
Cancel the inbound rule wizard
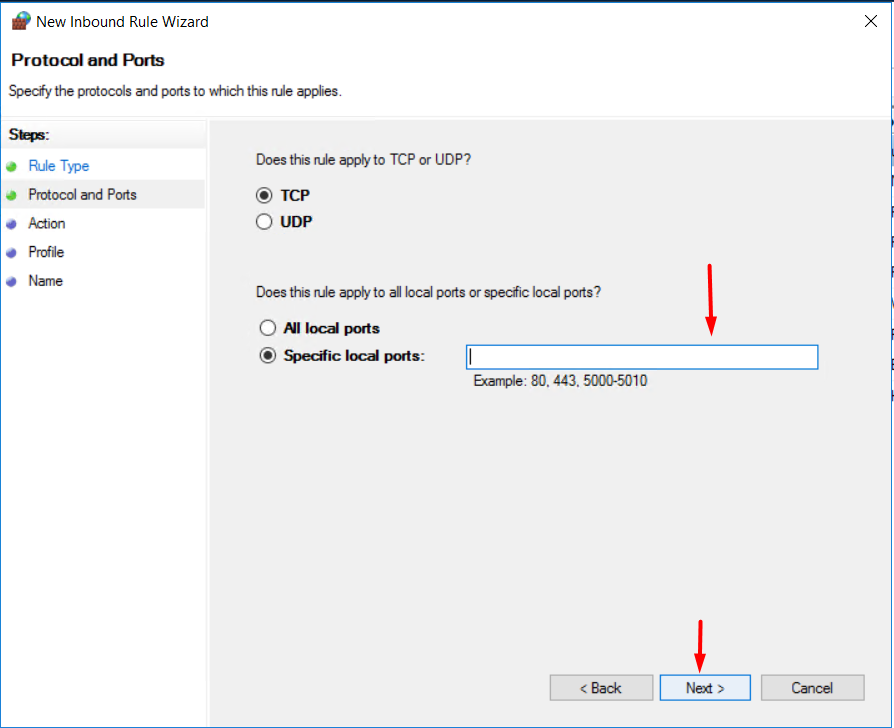coord(811,688)
